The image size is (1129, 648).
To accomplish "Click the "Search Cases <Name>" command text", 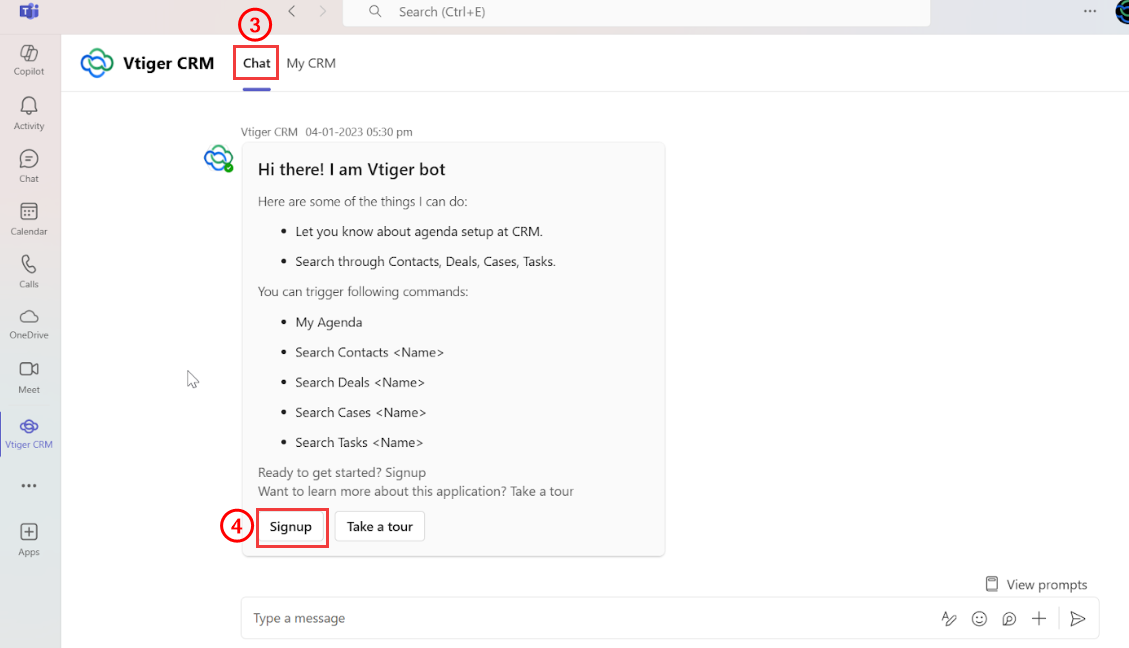I will (x=361, y=413).
